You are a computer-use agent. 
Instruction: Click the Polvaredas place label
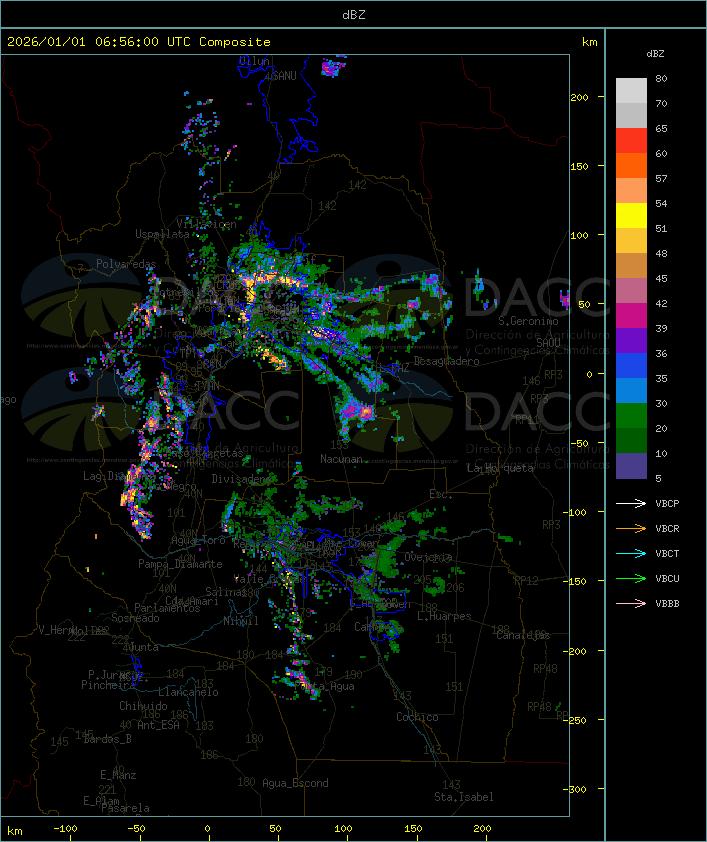click(x=126, y=264)
